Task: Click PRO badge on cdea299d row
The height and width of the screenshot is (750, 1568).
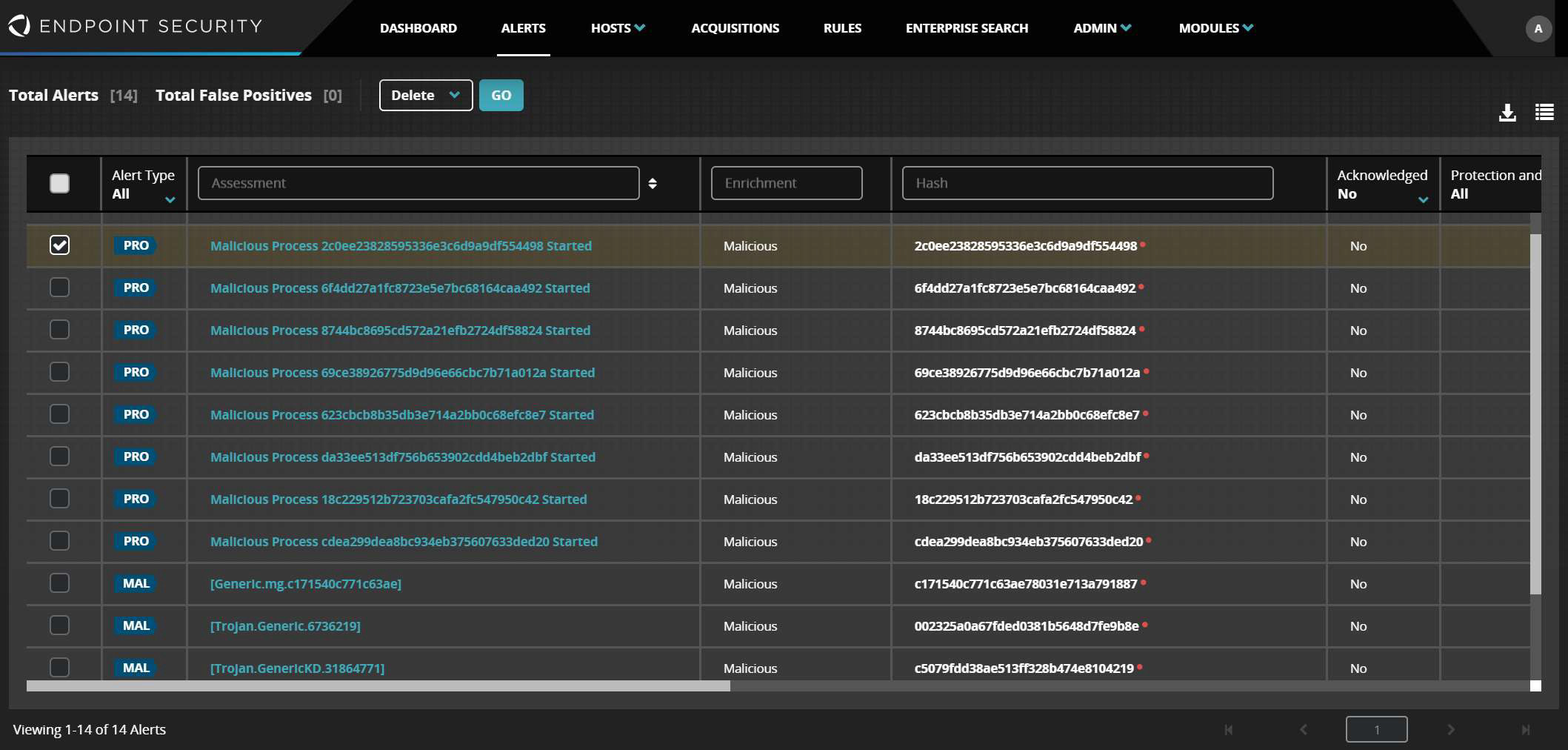Action: coord(136,541)
